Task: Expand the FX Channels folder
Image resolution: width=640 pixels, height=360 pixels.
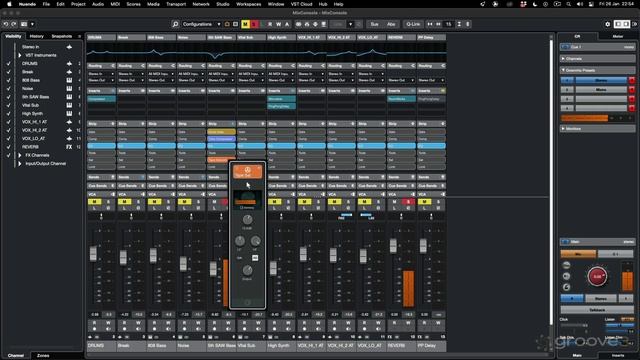Action: [20, 155]
